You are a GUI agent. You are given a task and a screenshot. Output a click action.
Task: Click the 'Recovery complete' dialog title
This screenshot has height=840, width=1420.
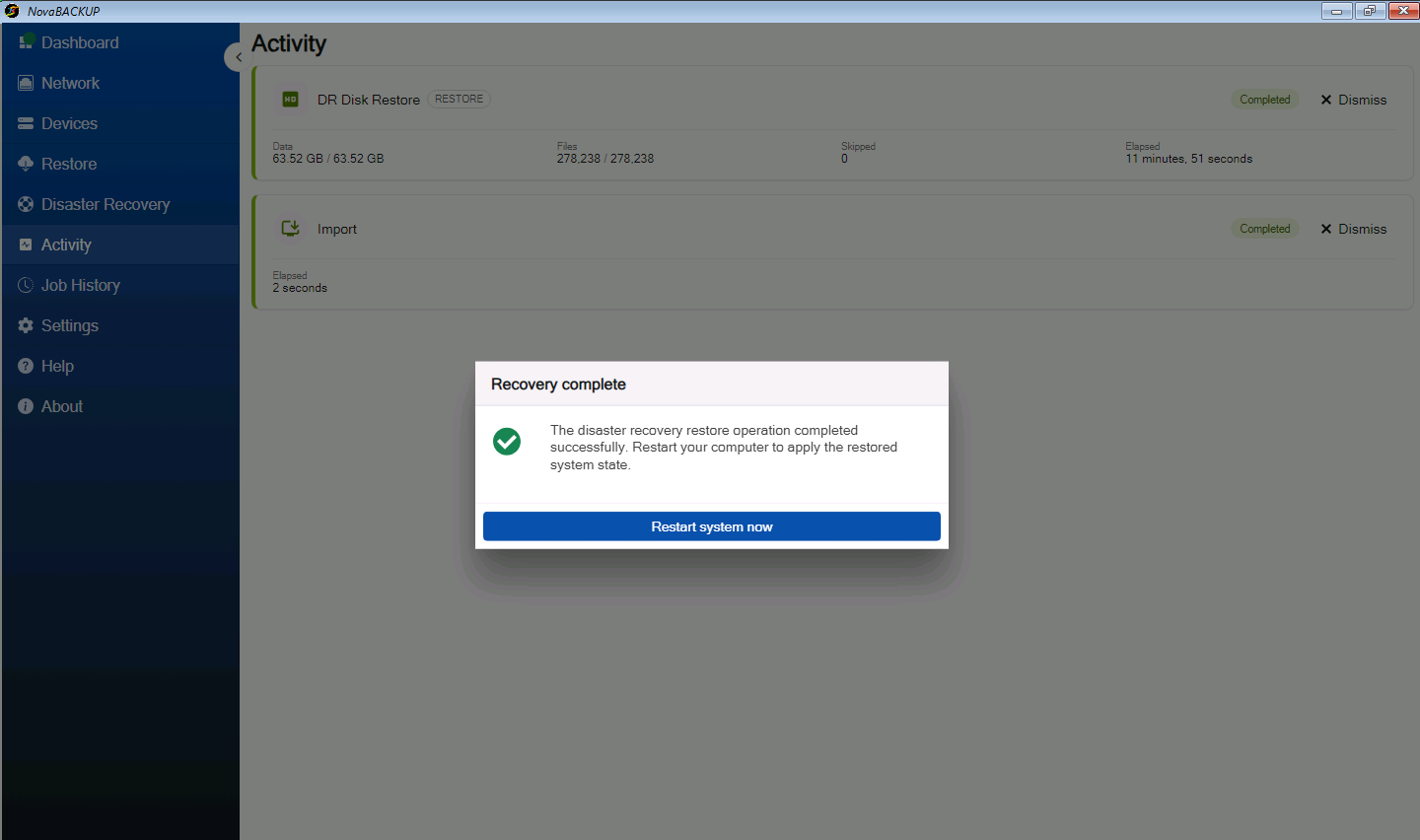(558, 385)
